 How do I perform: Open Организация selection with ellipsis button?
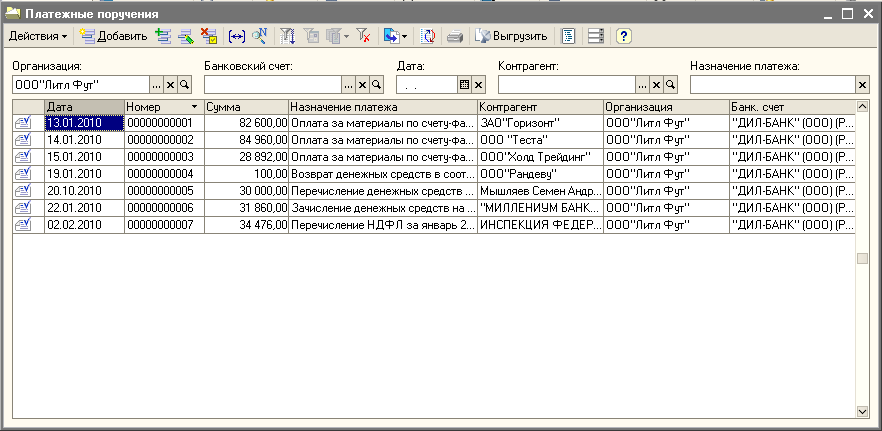tap(157, 85)
